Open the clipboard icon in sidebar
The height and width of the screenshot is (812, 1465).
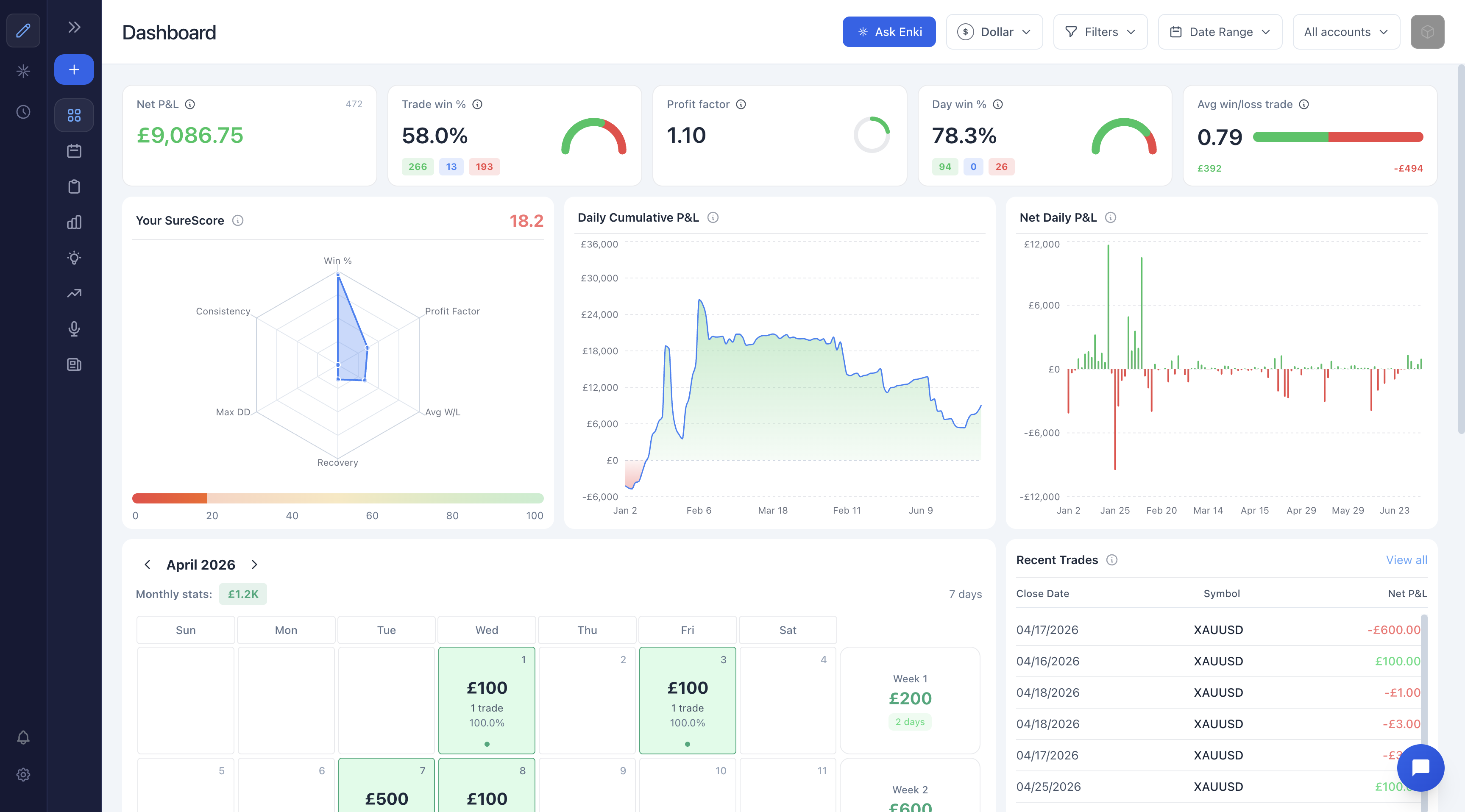click(74, 186)
